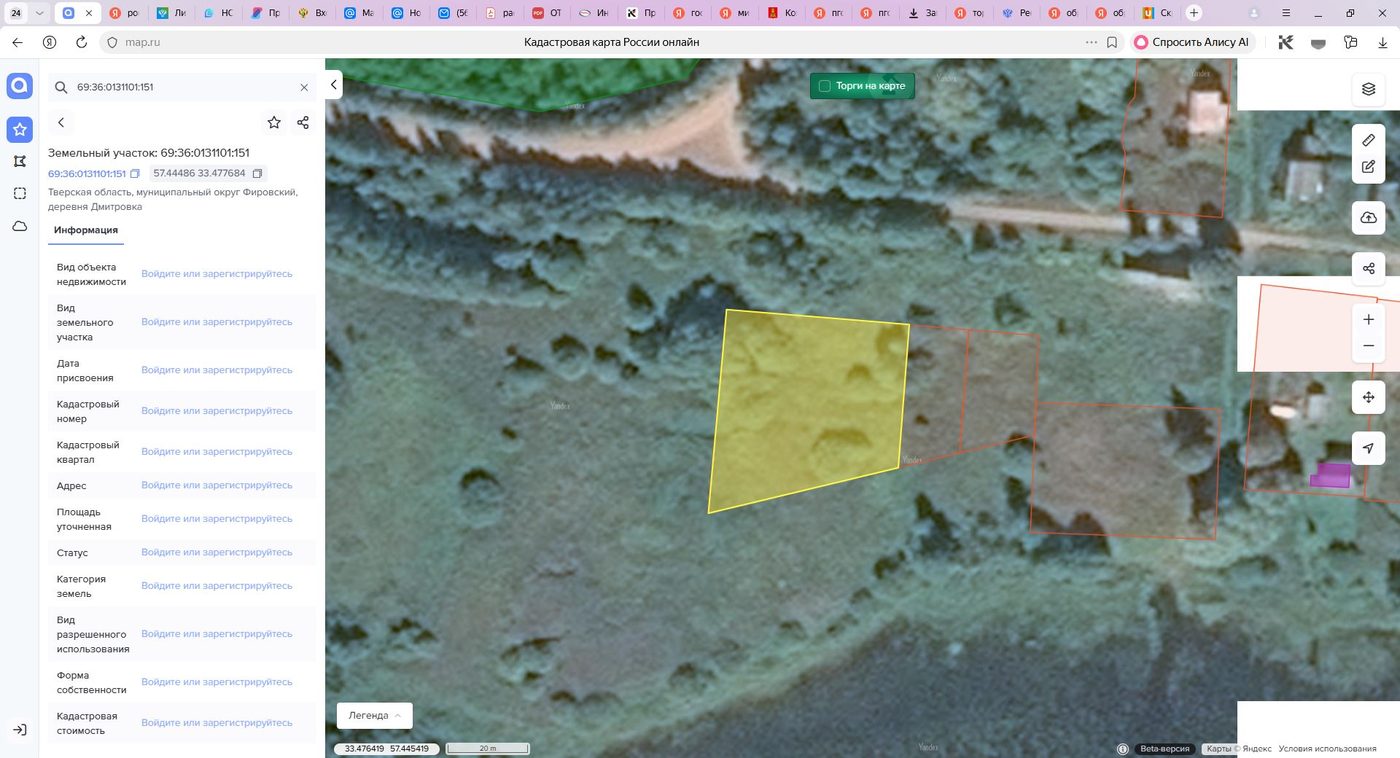Go back using panel back arrow
This screenshot has width=1400, height=758.
61,122
